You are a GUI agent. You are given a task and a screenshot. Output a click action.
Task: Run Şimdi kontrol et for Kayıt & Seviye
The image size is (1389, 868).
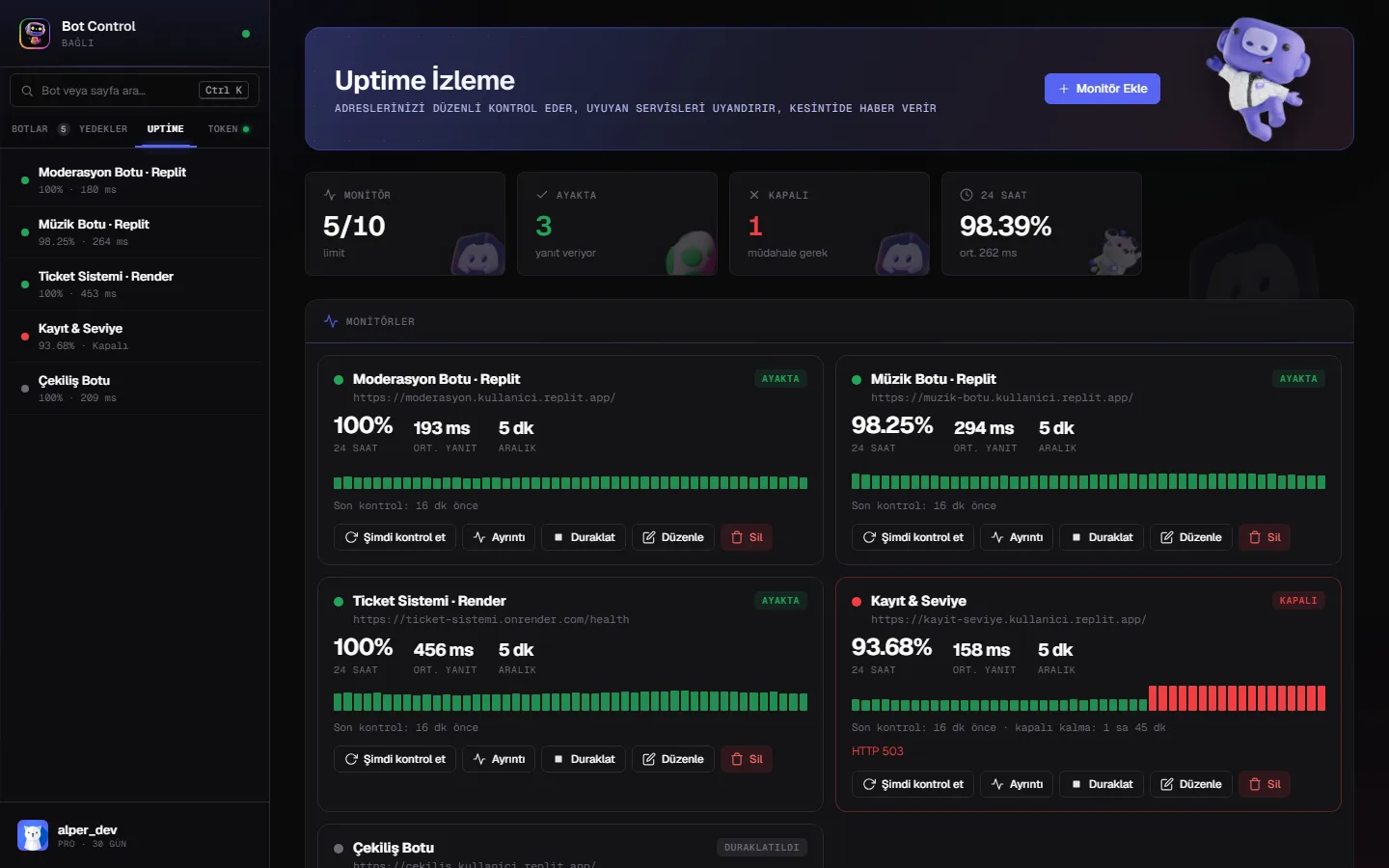tap(913, 784)
